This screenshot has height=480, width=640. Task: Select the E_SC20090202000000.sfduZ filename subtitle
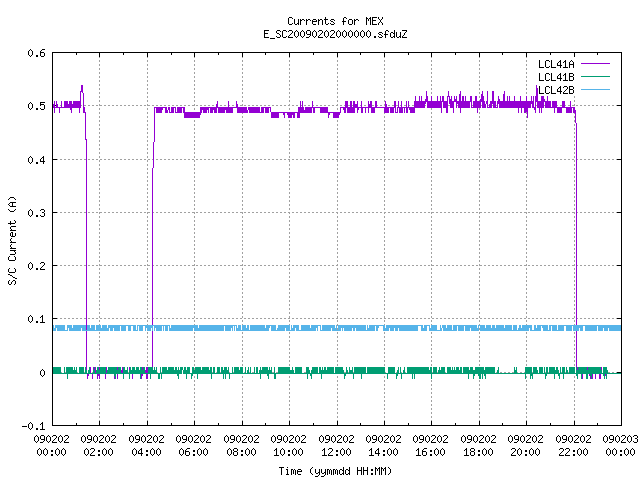(335, 34)
